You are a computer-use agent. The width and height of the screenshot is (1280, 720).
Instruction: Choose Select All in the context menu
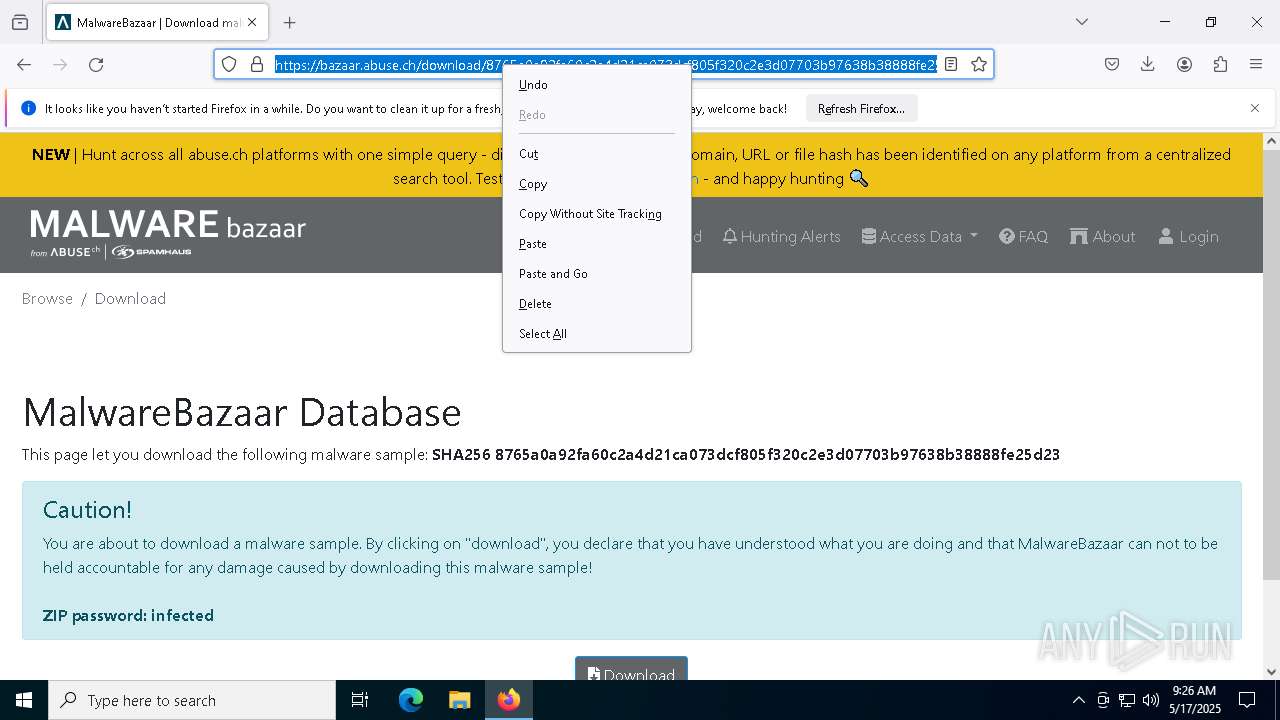tap(596, 334)
